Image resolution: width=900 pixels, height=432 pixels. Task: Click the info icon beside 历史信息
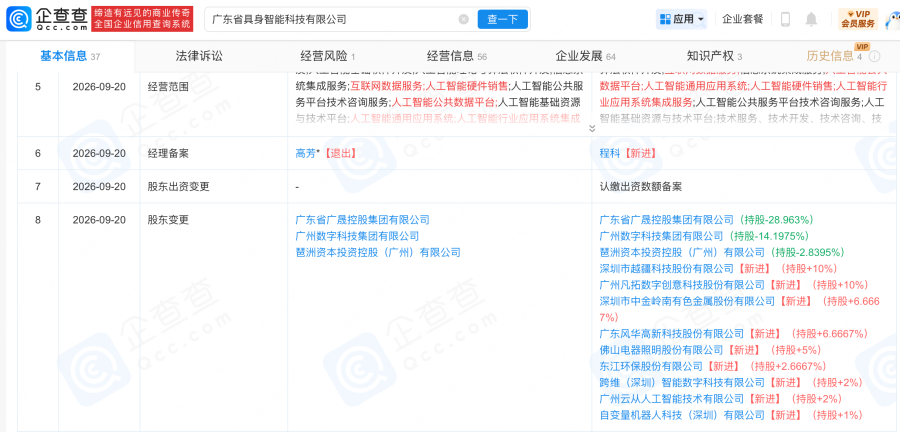[x=874, y=56]
